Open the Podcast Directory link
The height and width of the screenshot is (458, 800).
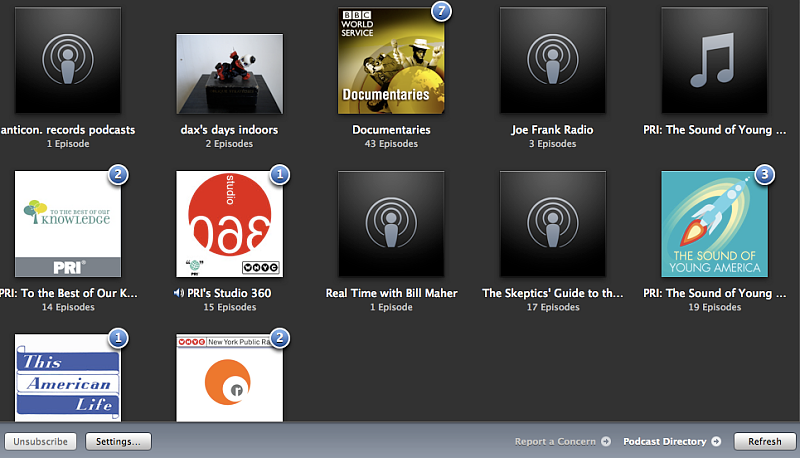click(664, 442)
